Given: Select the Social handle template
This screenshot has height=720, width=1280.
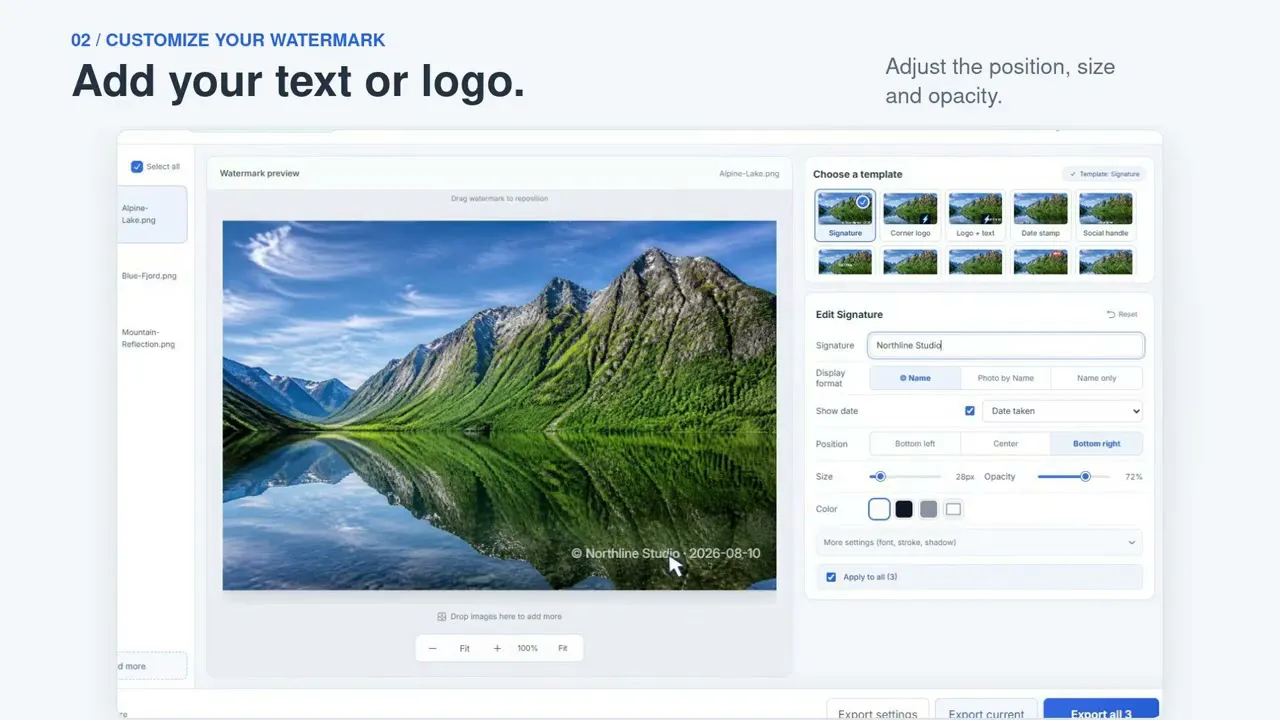Looking at the screenshot, I should pyautogui.click(x=1106, y=215).
